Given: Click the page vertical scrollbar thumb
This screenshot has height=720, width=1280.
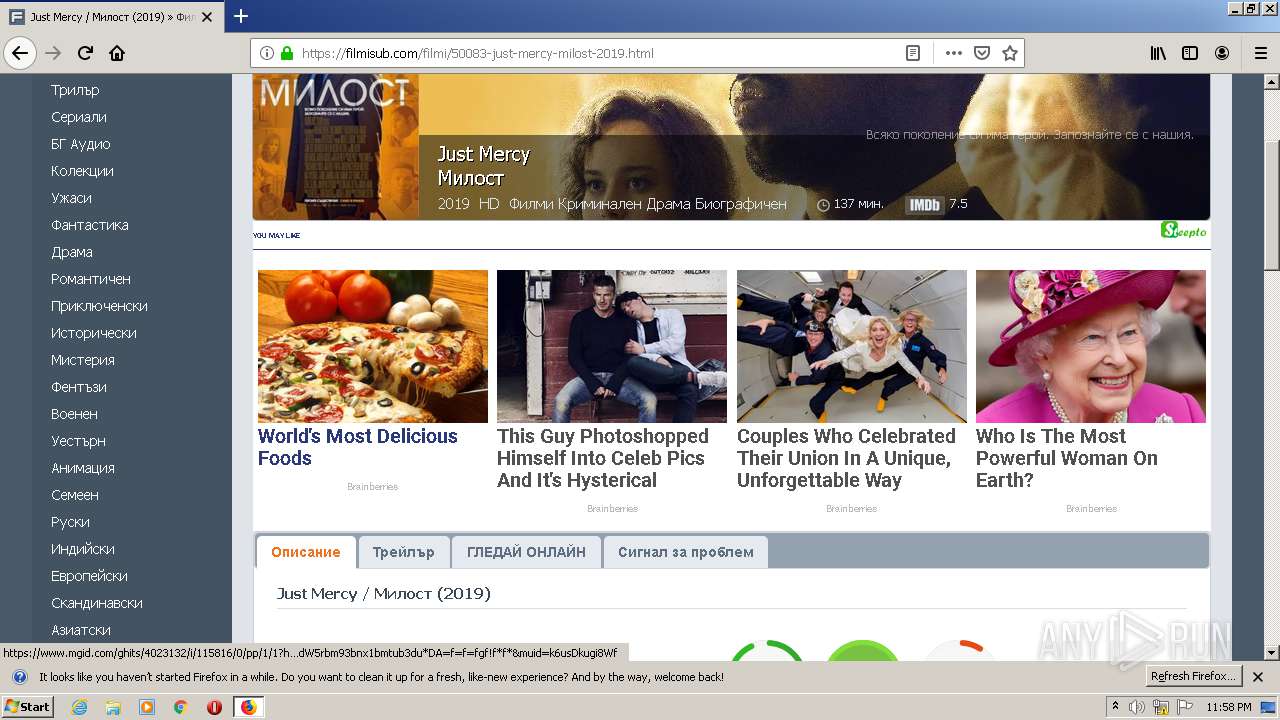Looking at the screenshot, I should coord(1271,205).
